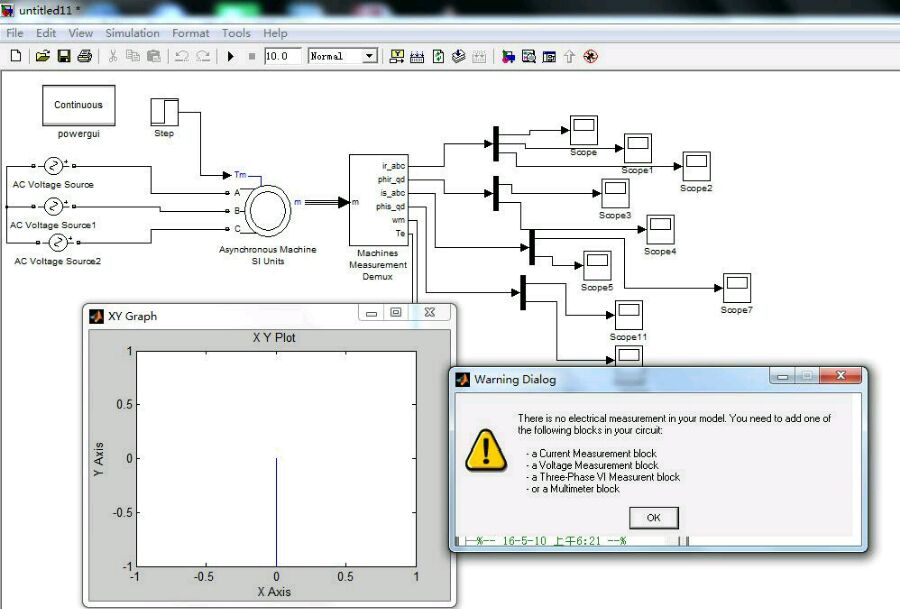The height and width of the screenshot is (609, 900).
Task: Click the refresh/update diagram toolbar icon
Action: [438, 56]
